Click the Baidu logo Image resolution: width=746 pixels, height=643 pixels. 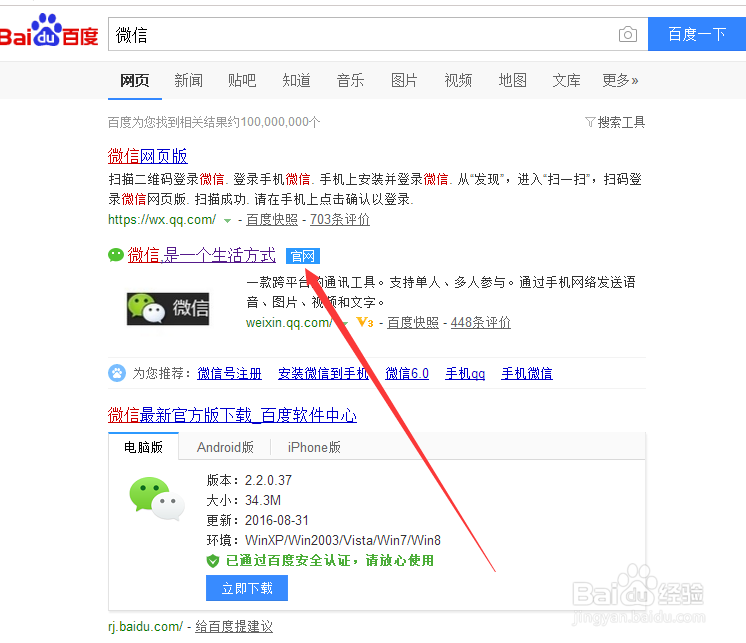click(x=49, y=30)
